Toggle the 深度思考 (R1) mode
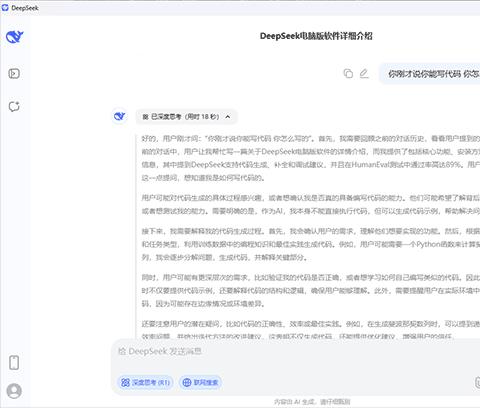480x408 pixels. pyautogui.click(x=145, y=382)
